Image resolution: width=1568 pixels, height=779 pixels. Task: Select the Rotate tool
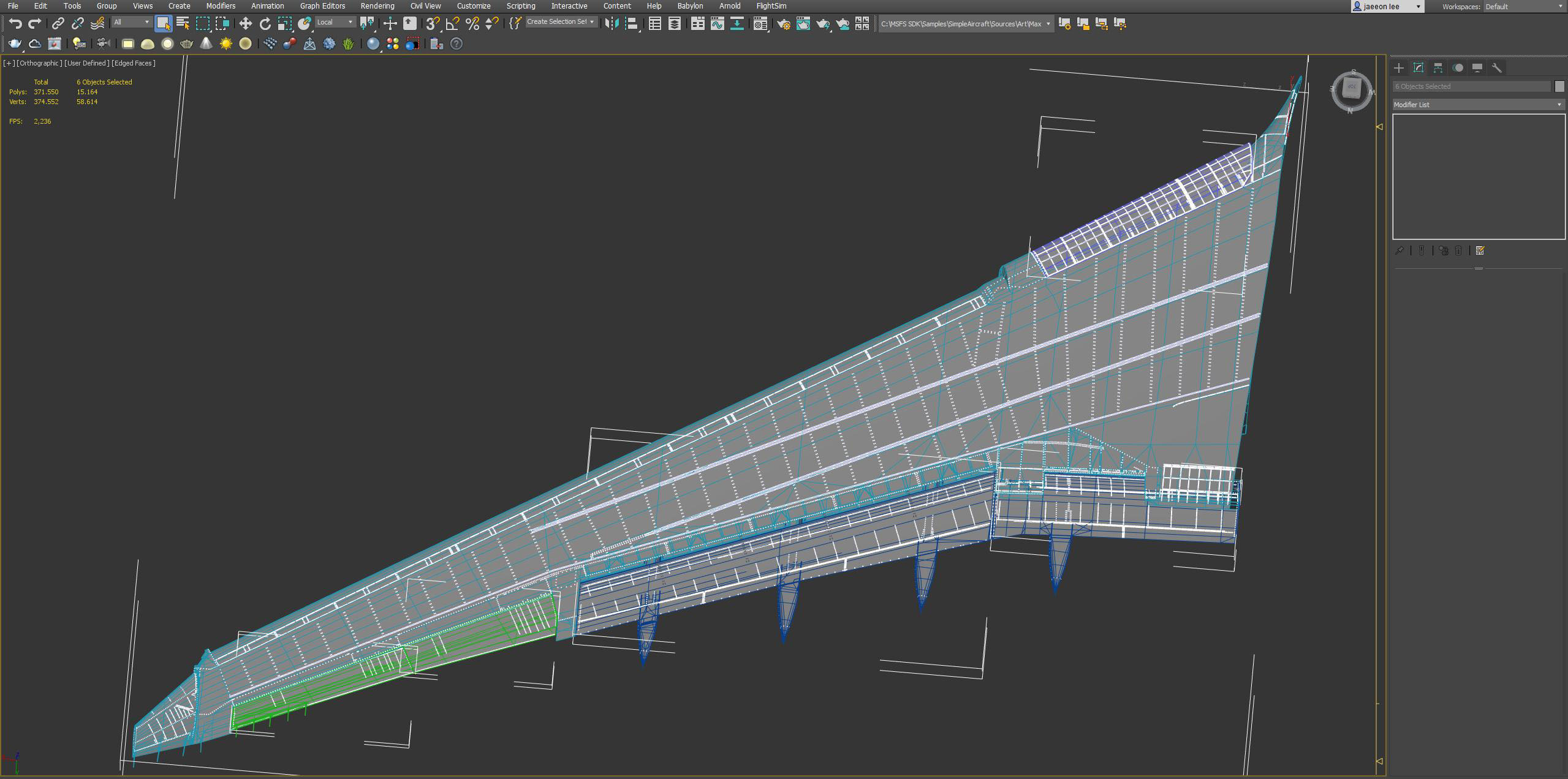[x=265, y=24]
